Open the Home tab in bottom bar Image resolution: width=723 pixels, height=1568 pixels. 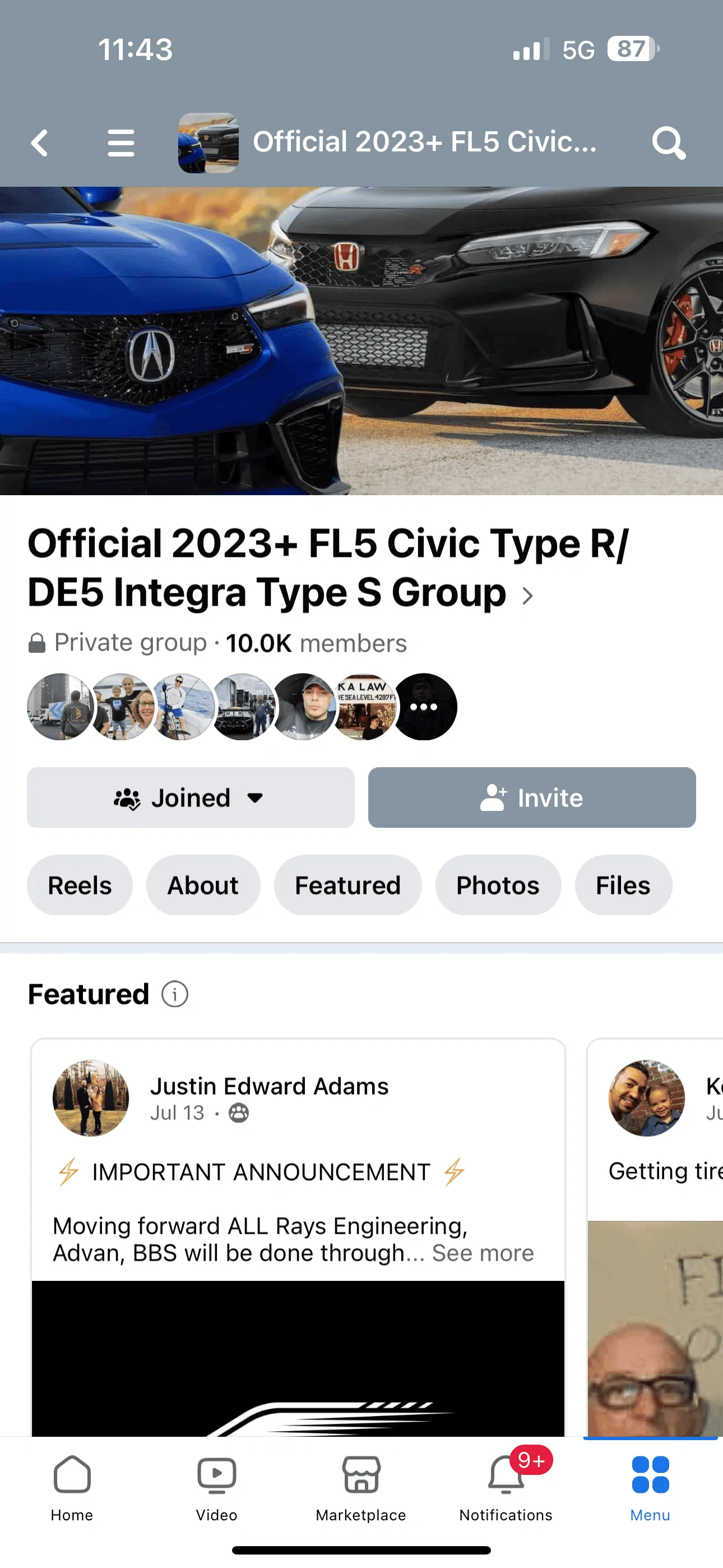tap(72, 1485)
